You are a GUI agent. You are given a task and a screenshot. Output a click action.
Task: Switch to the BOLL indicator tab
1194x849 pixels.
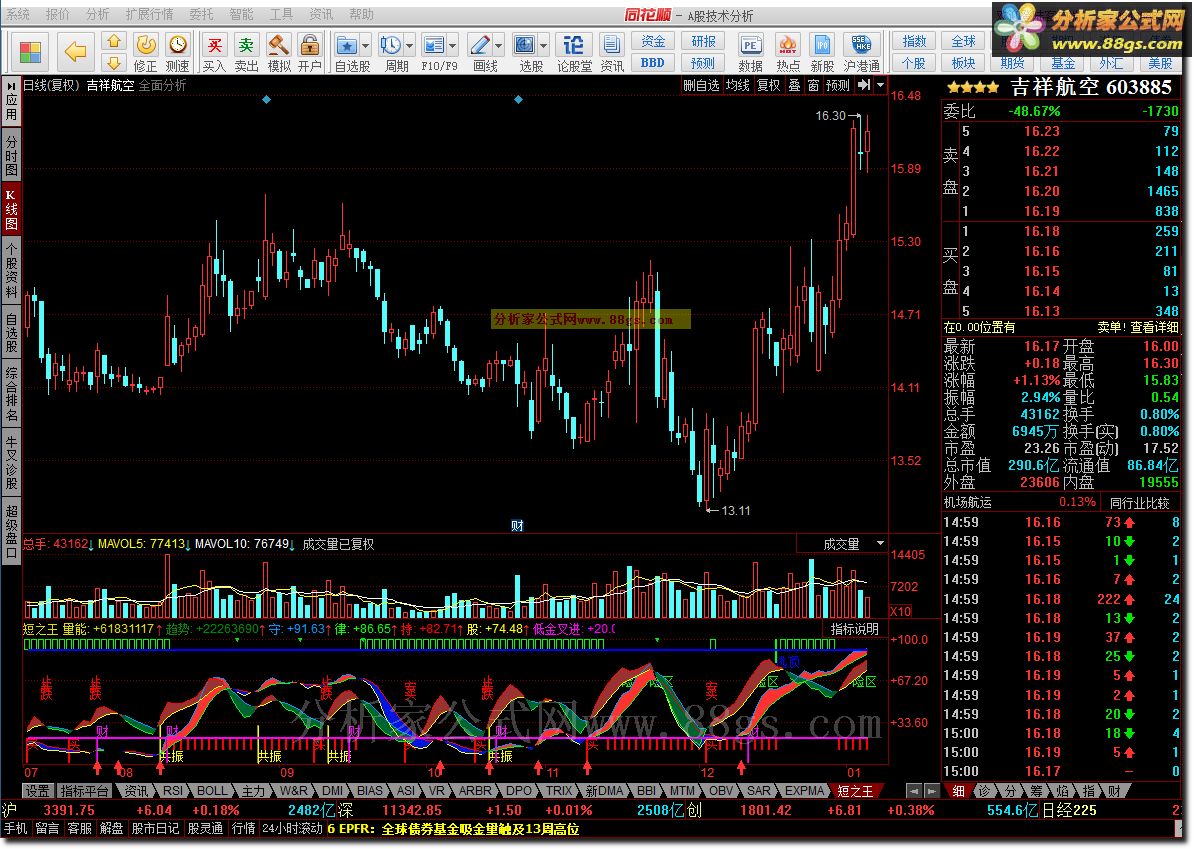[212, 791]
